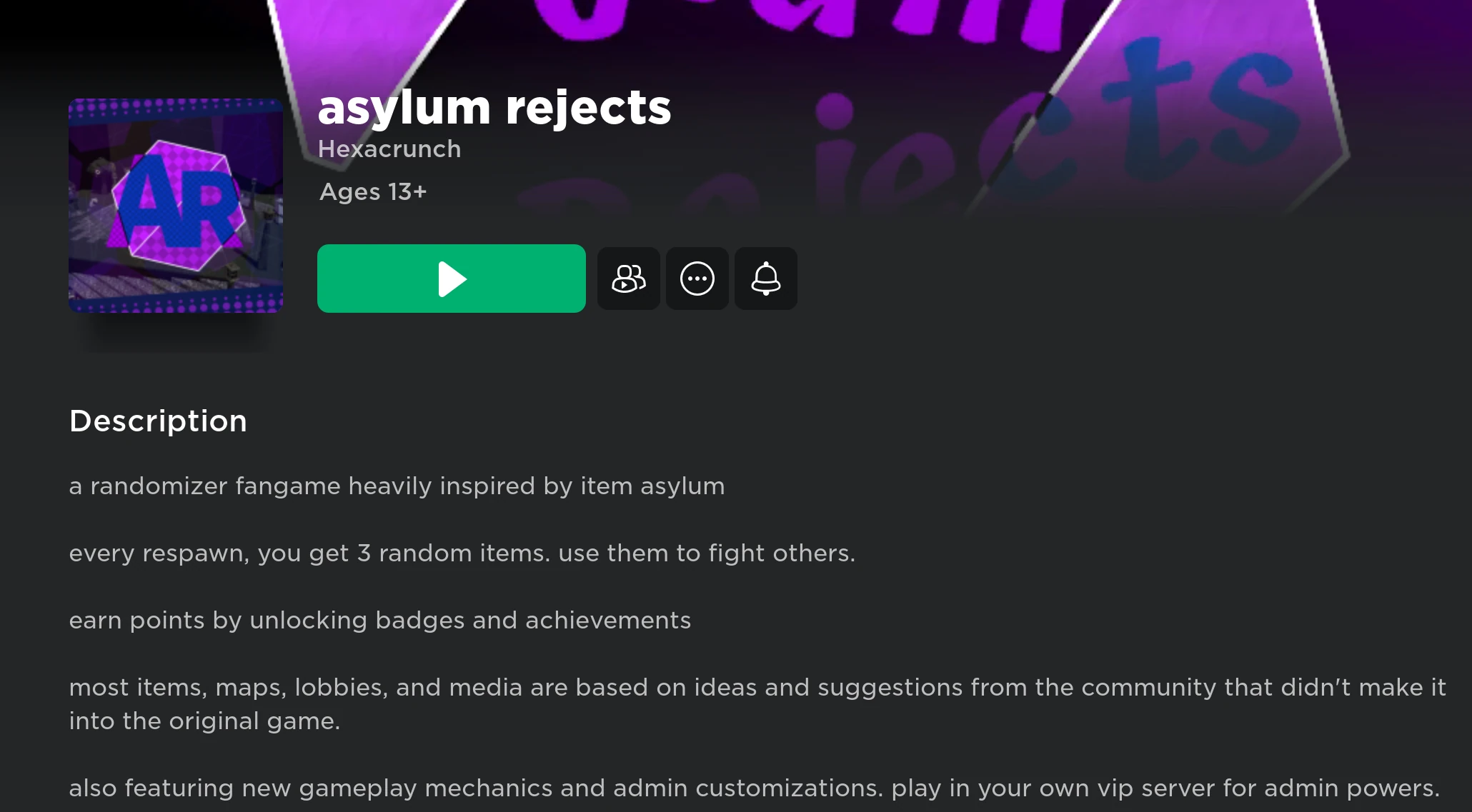The image size is (1472, 812).
Task: Visit the Hexacrunch creator page
Action: coord(389,149)
